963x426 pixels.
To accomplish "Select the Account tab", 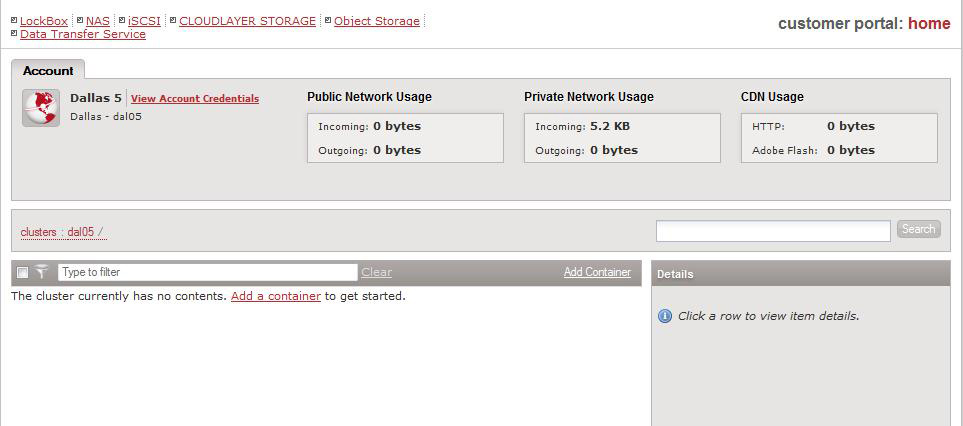I will pyautogui.click(x=48, y=71).
